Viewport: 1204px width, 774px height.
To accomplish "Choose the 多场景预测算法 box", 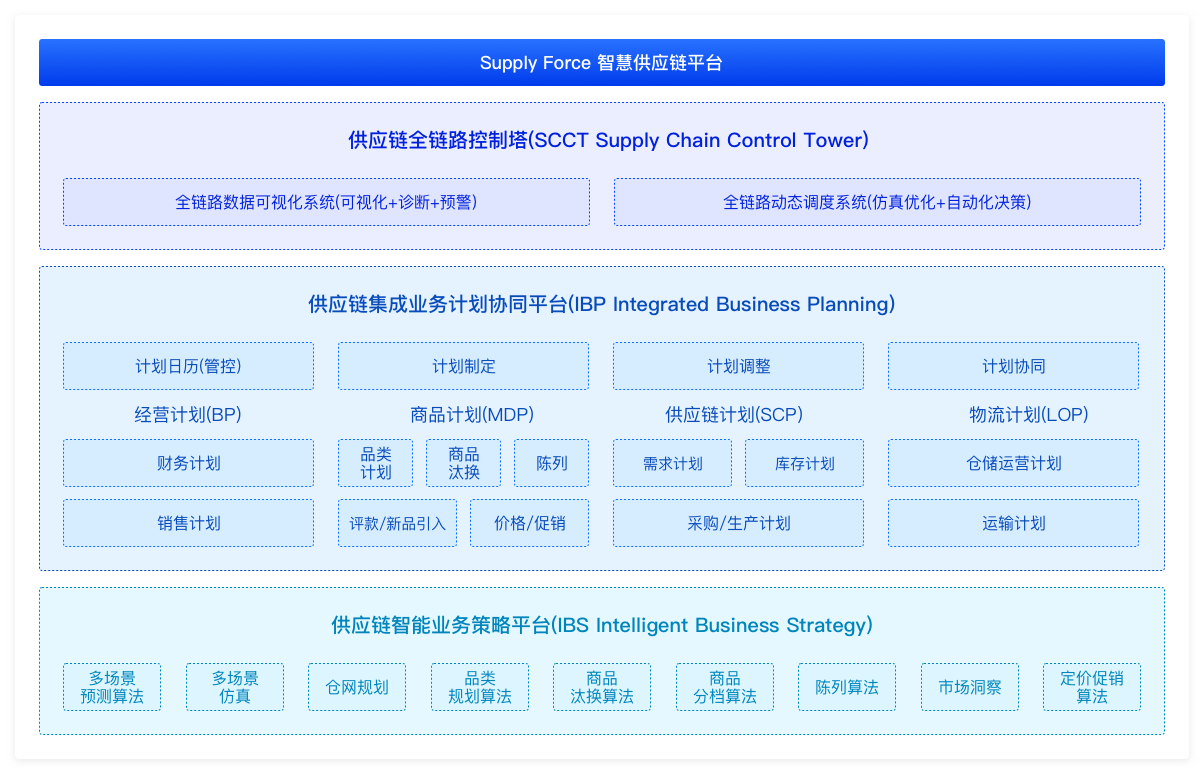I will pyautogui.click(x=112, y=687).
